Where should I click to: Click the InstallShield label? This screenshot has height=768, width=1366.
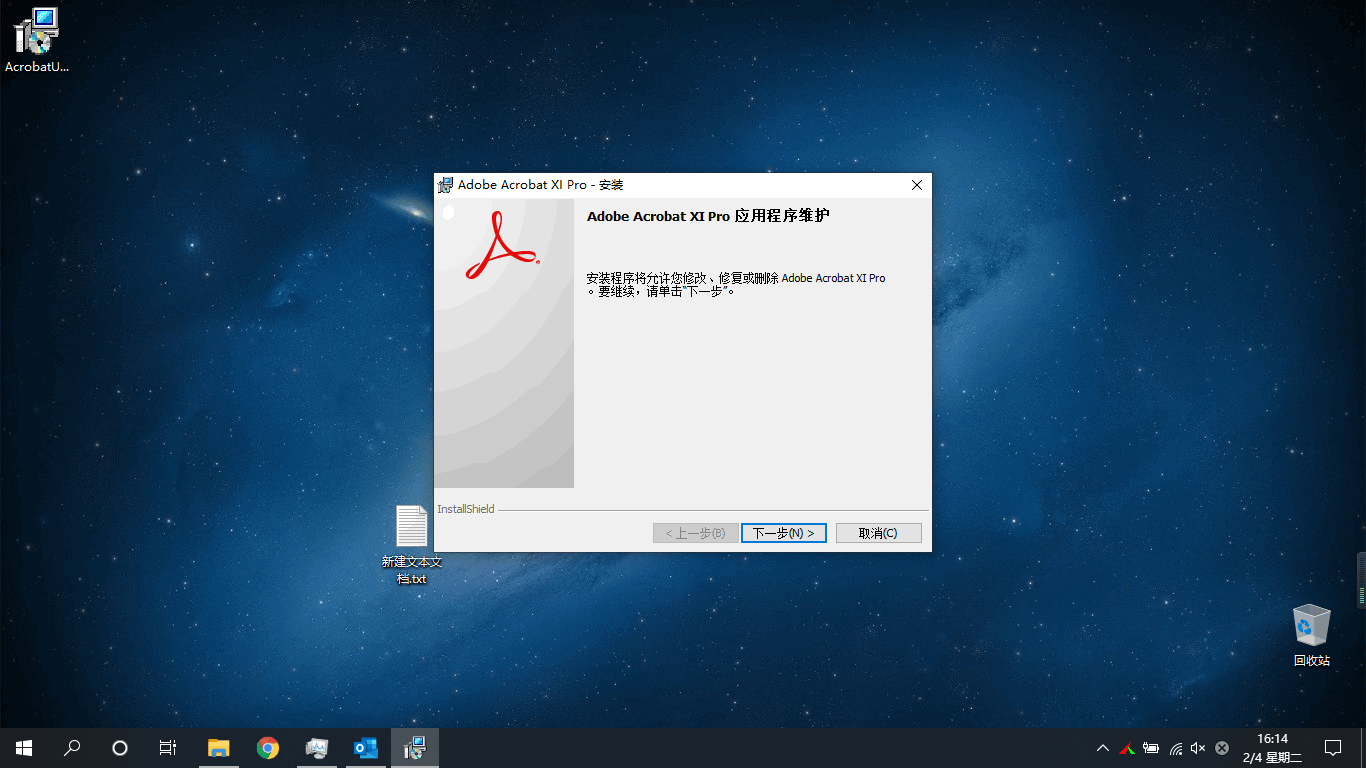point(466,509)
